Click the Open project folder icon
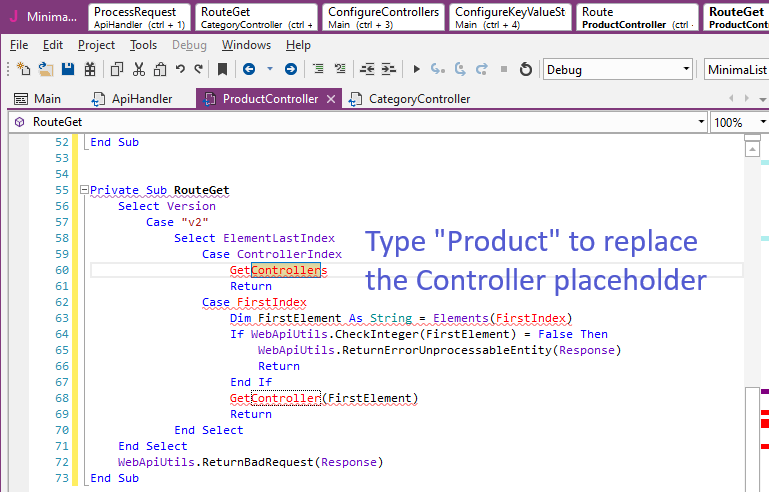 tap(46, 69)
